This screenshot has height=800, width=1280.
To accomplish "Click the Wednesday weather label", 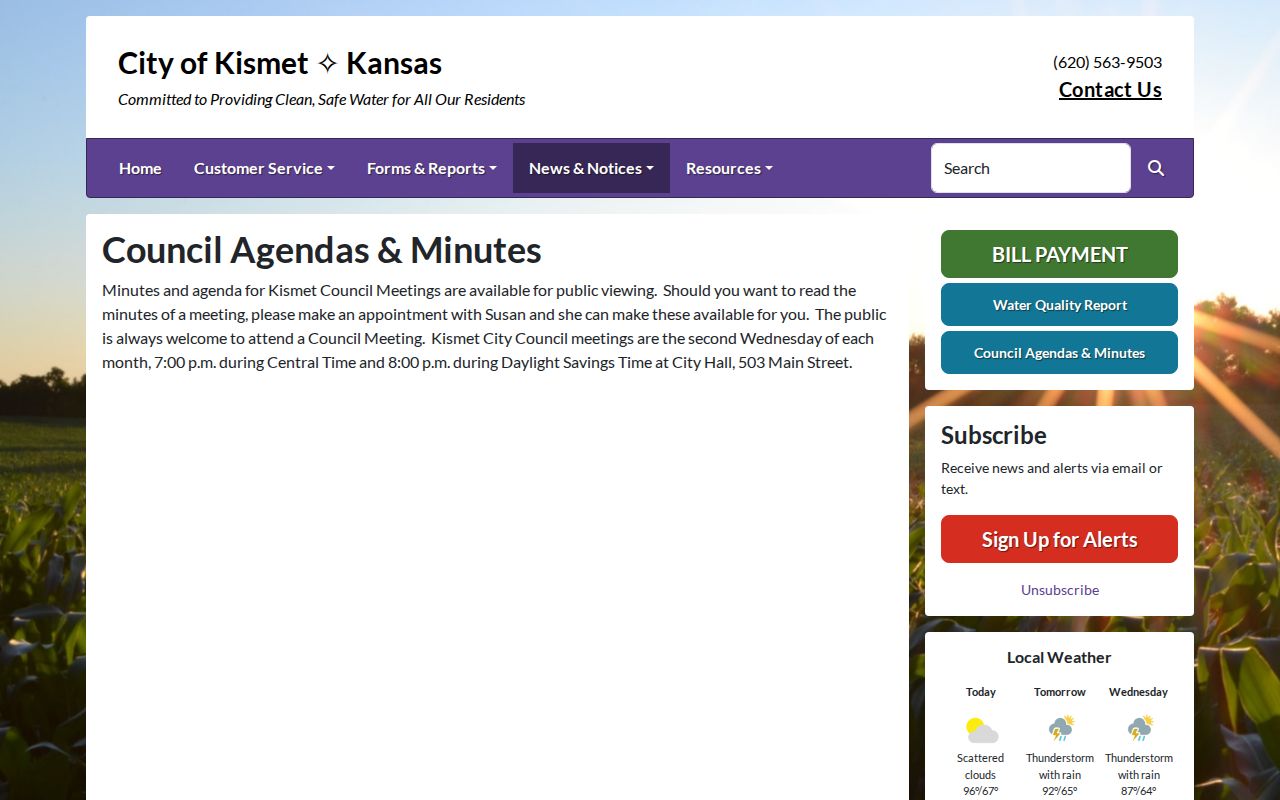I will (1138, 692).
